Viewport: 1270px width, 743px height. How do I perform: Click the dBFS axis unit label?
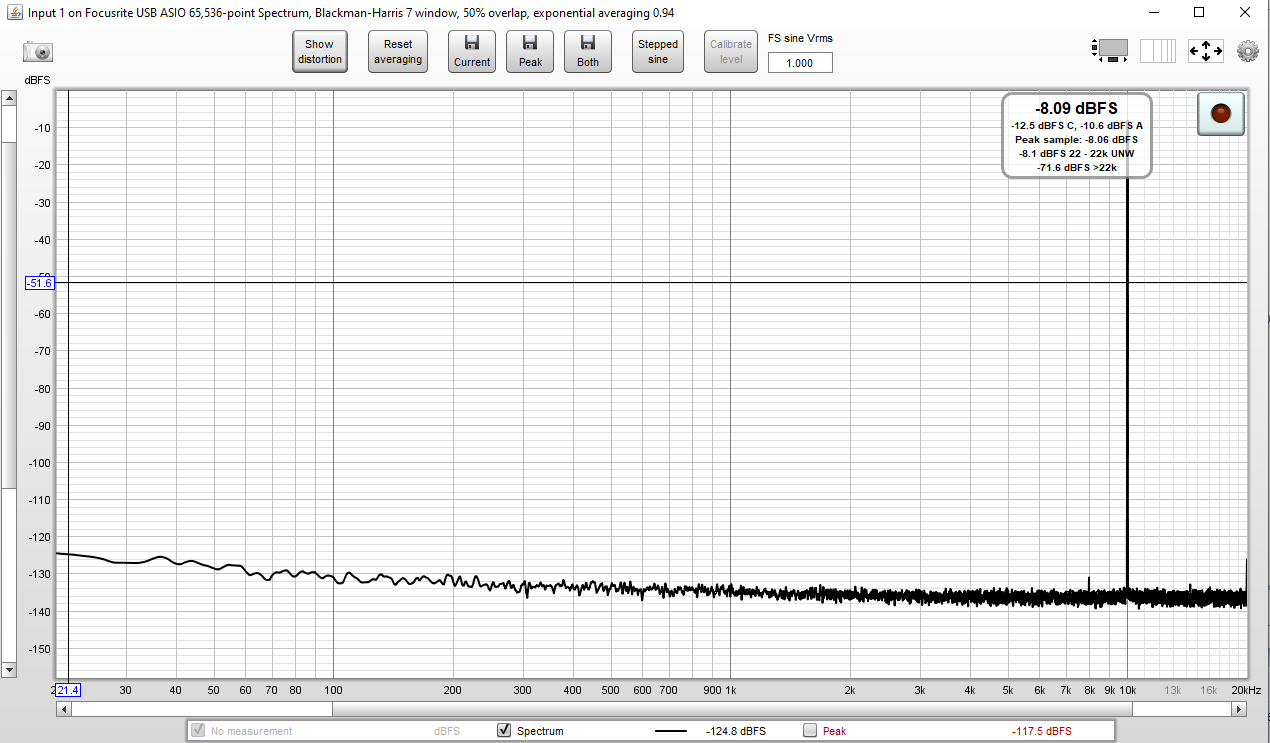pyautogui.click(x=37, y=79)
